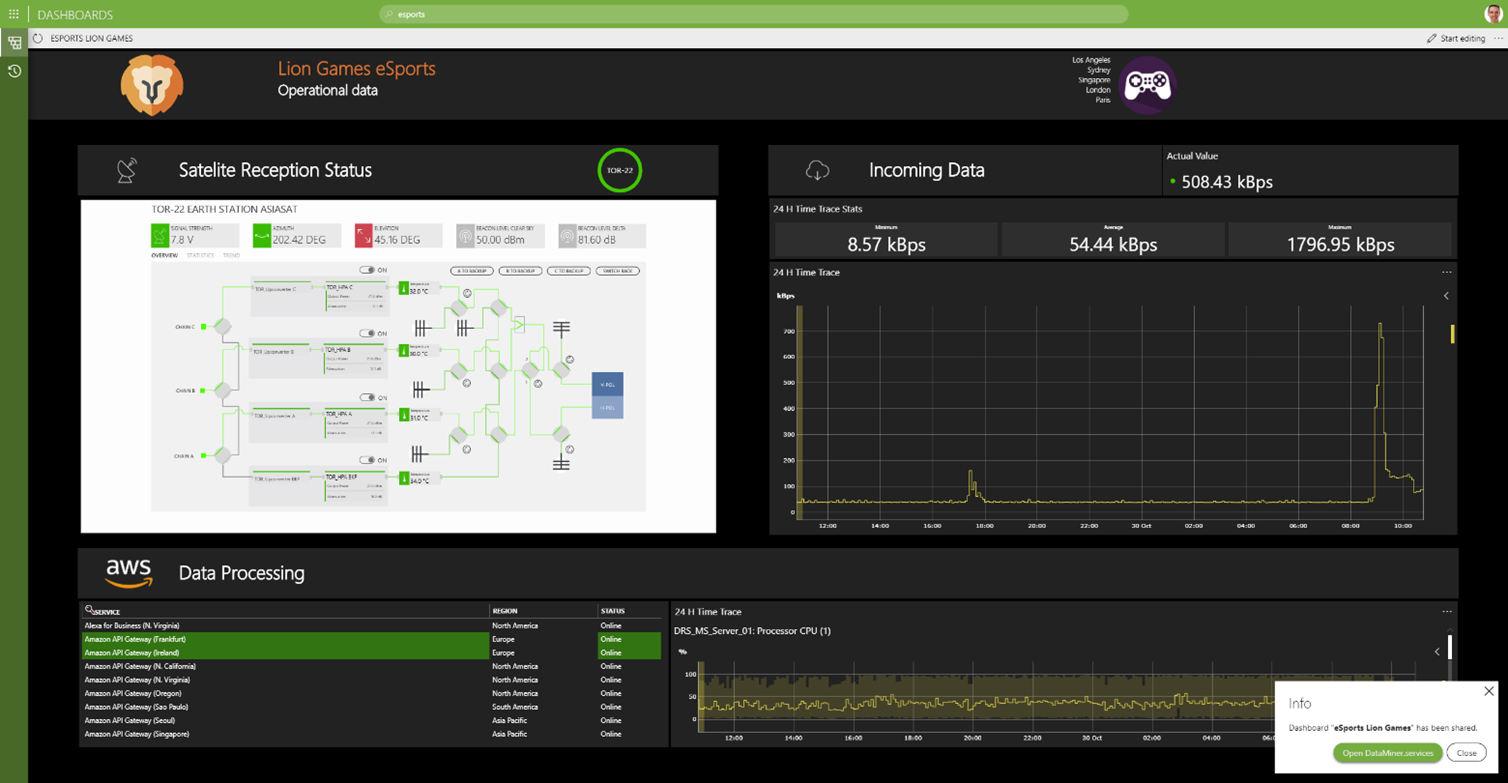Open the recent history clock icon in the sidebar

[x=14, y=71]
